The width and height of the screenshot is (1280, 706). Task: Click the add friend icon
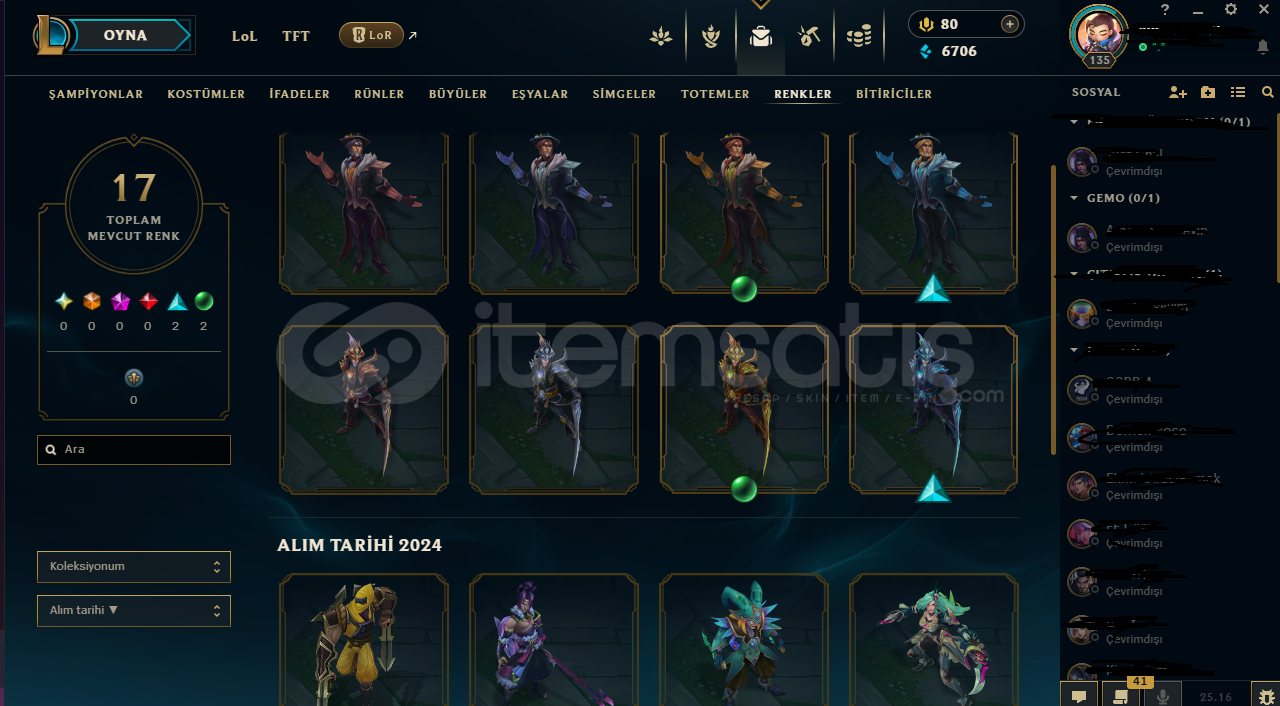click(x=1178, y=92)
